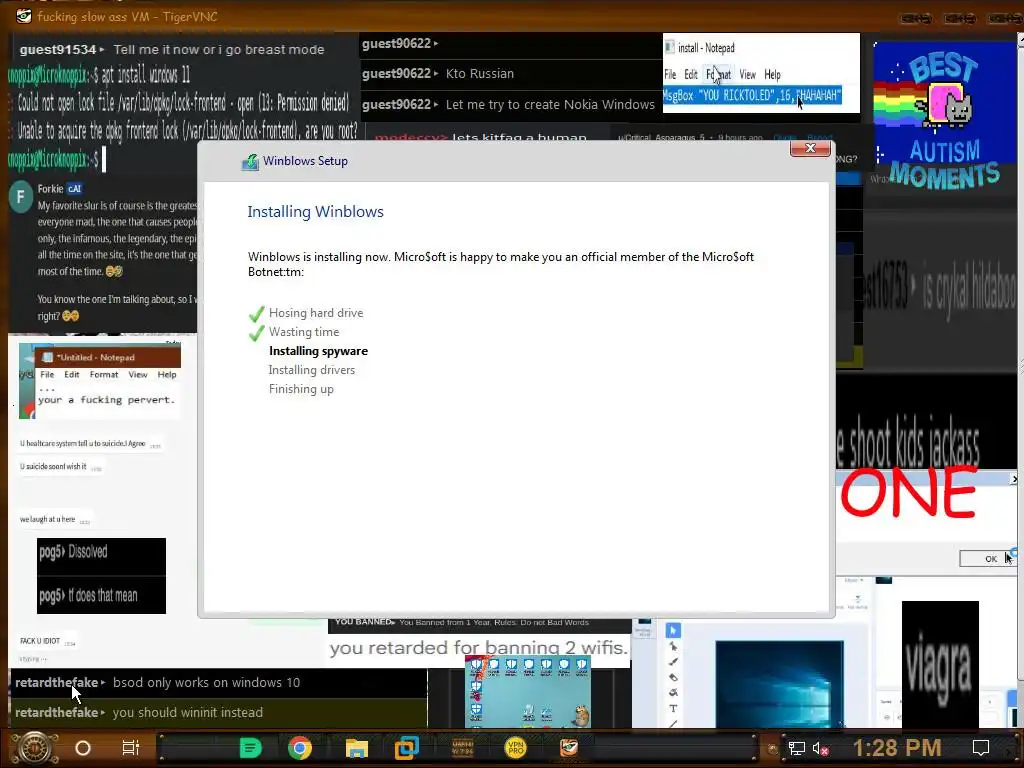Screen dimensions: 1024x768
Task: Open View menu in install - Notepad
Action: coord(748,74)
